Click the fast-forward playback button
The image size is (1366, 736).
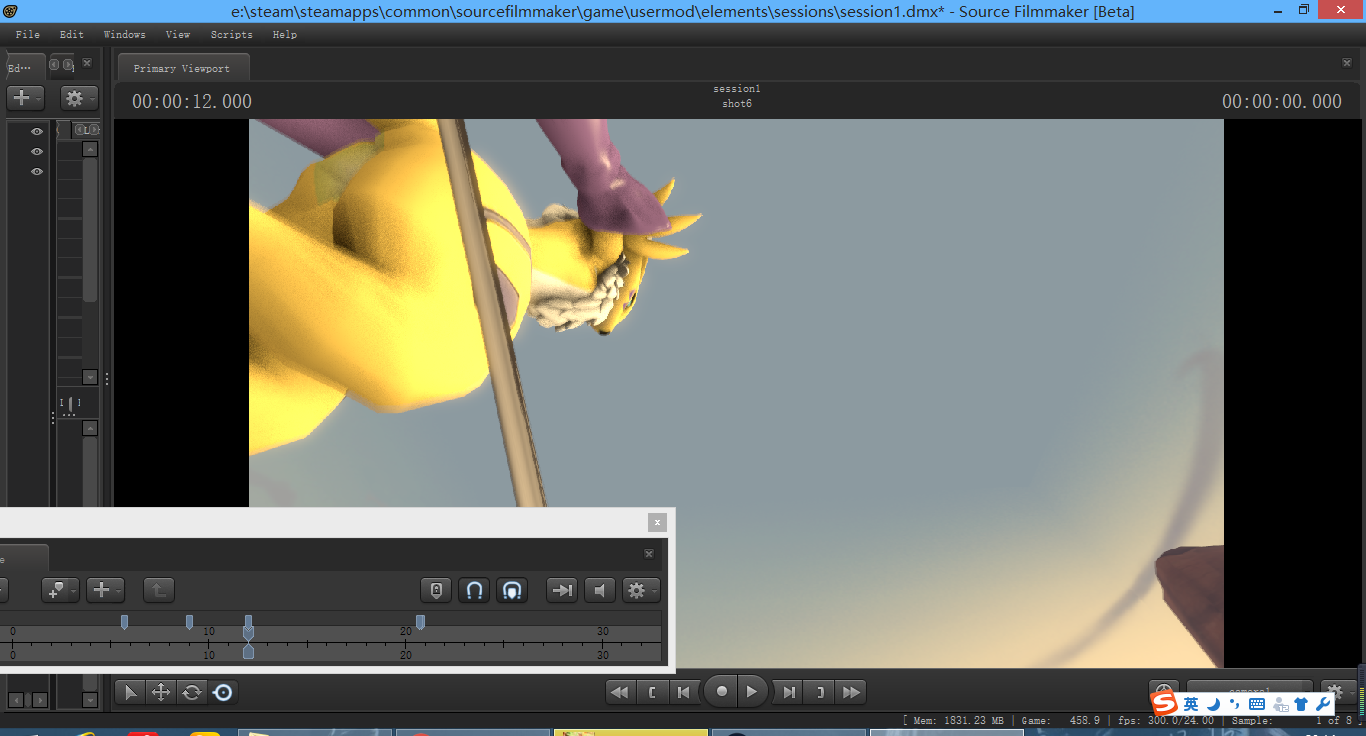click(851, 692)
